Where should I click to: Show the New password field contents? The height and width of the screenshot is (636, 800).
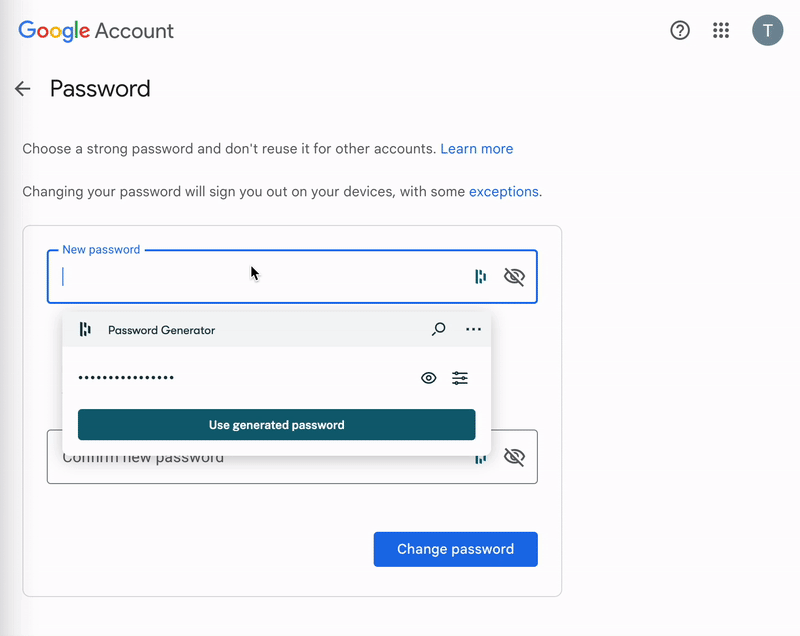click(514, 276)
